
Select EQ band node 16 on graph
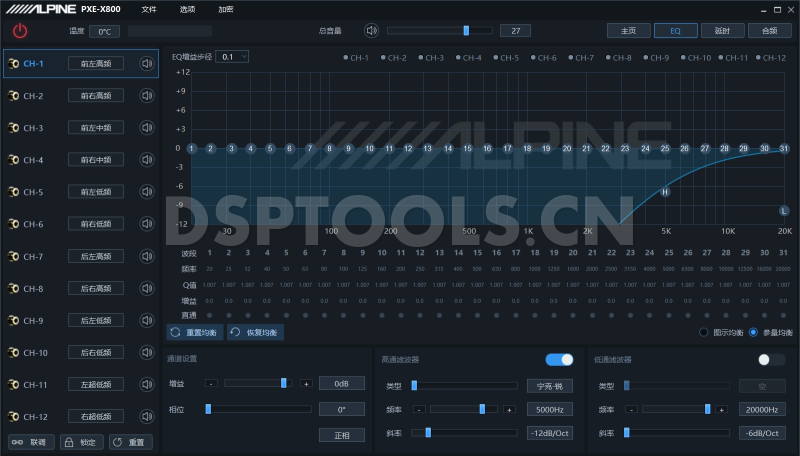point(487,148)
